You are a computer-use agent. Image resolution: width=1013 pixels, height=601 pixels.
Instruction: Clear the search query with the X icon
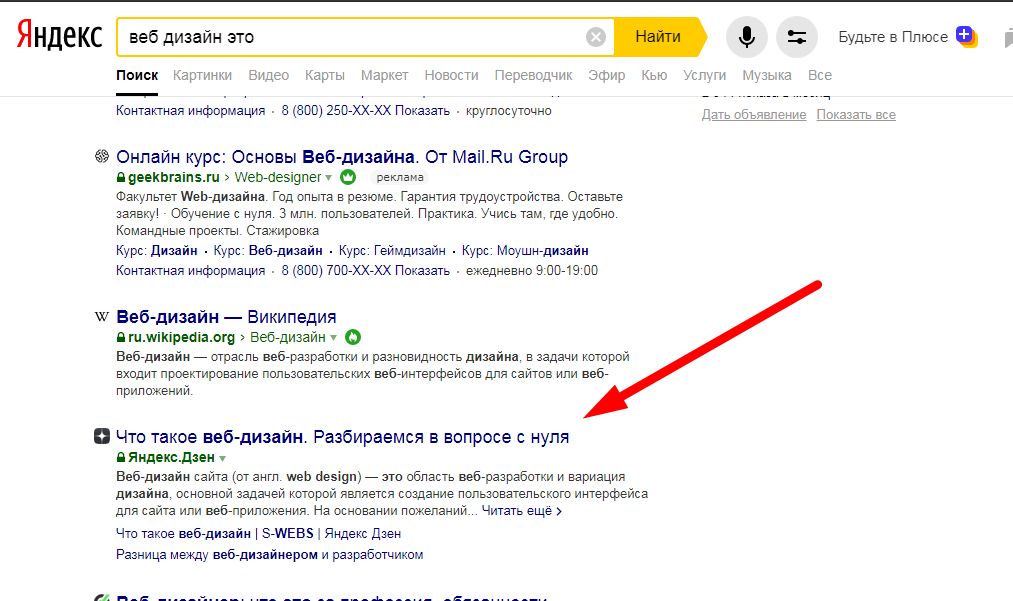click(x=596, y=37)
